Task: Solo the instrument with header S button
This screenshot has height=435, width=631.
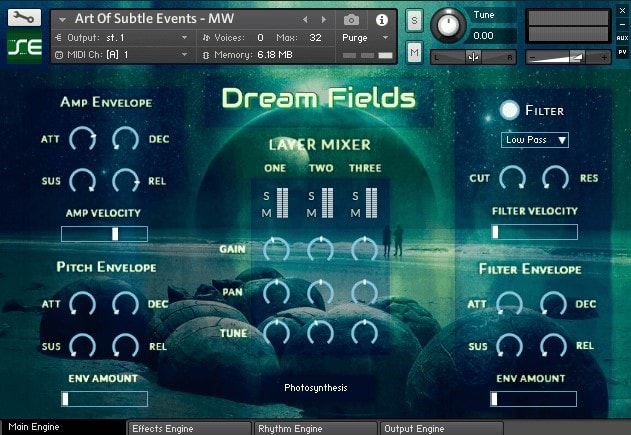Action: pos(414,20)
